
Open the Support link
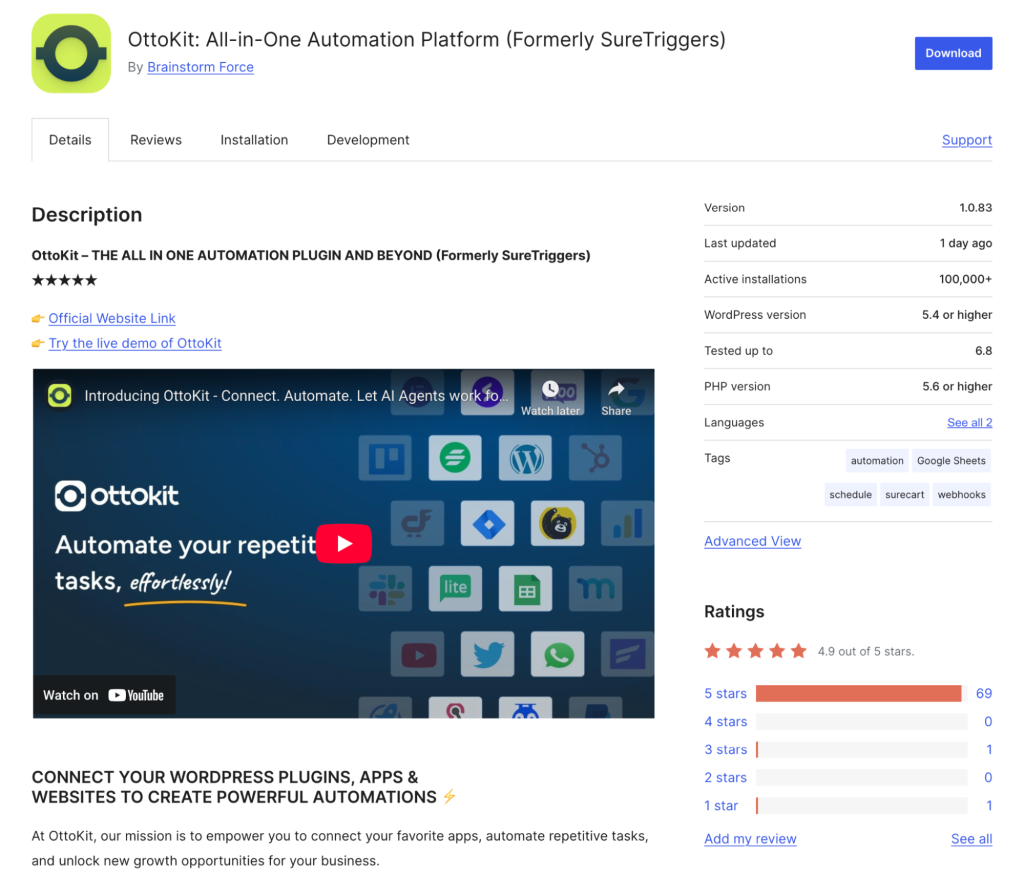click(966, 140)
